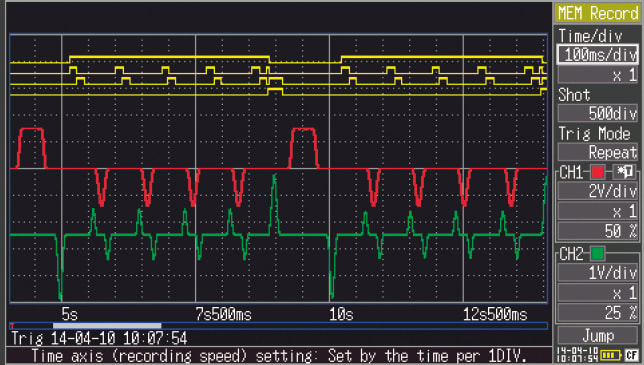This screenshot has height=365, width=644.
Task: Open the CH1 2V/div range setting
Action: point(598,191)
